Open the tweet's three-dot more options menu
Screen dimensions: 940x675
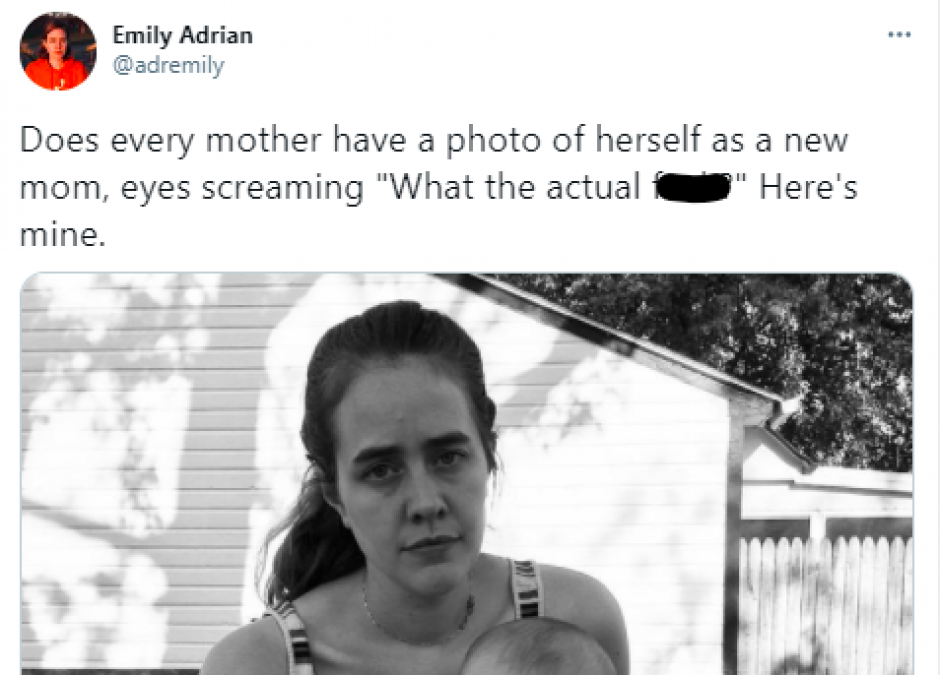tap(899, 35)
